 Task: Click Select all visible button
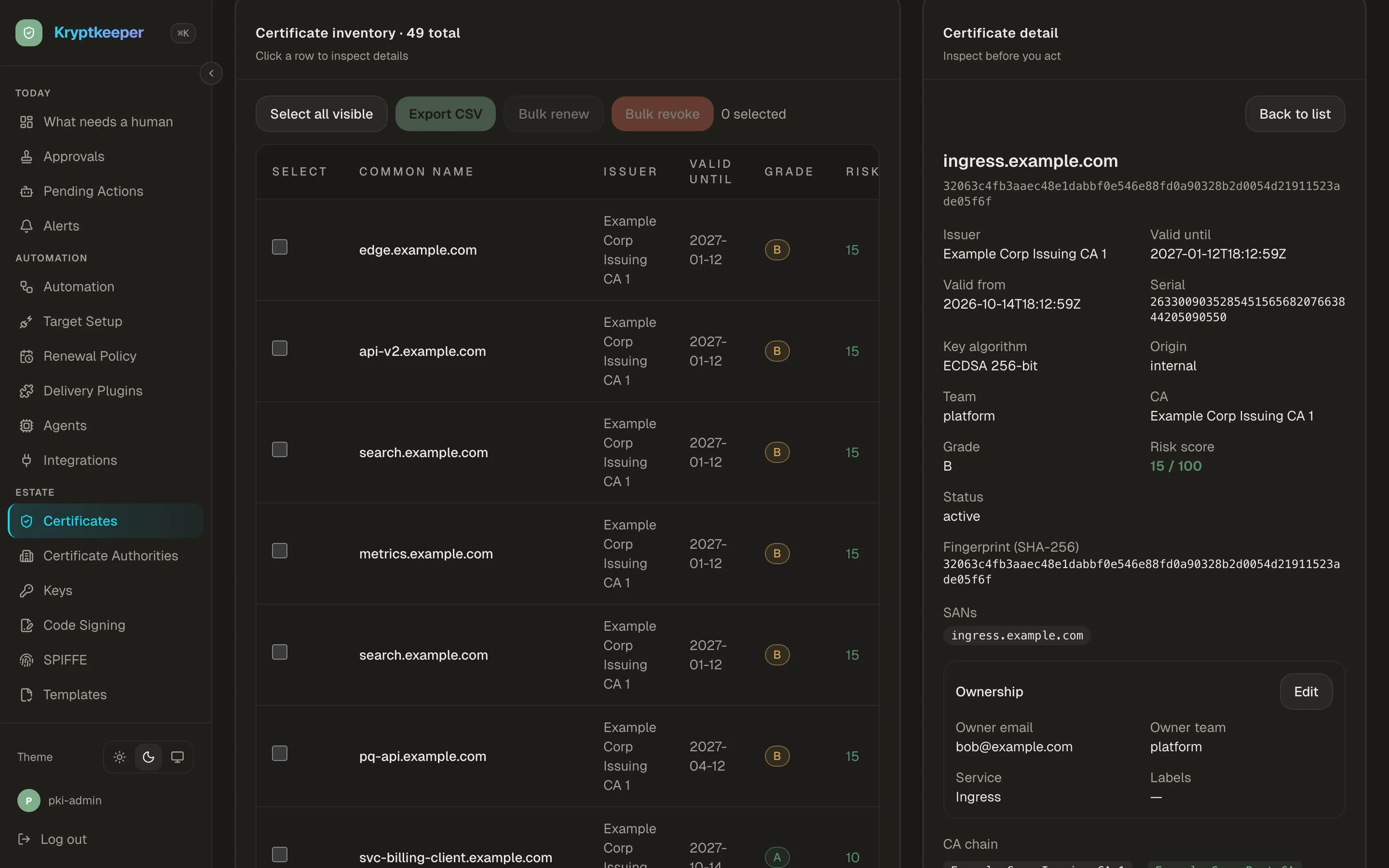(321, 114)
